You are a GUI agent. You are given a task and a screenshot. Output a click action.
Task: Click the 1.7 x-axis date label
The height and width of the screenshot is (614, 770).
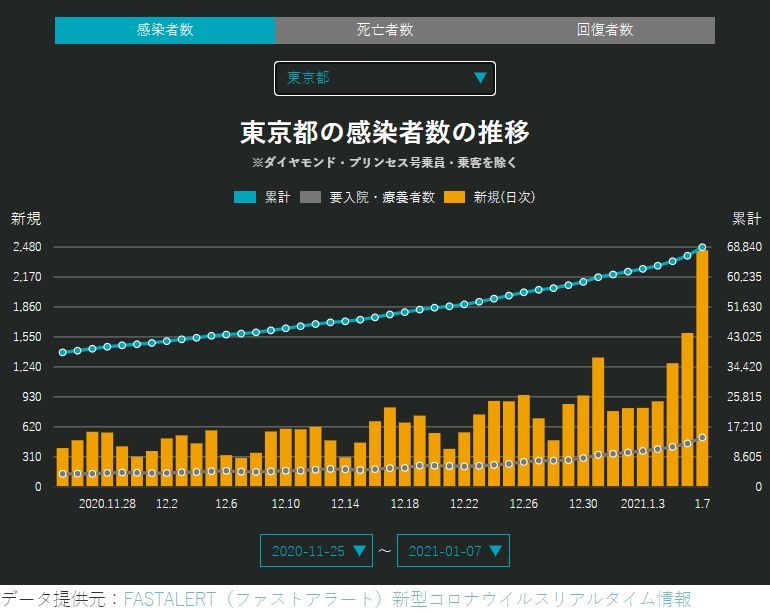[x=702, y=504]
